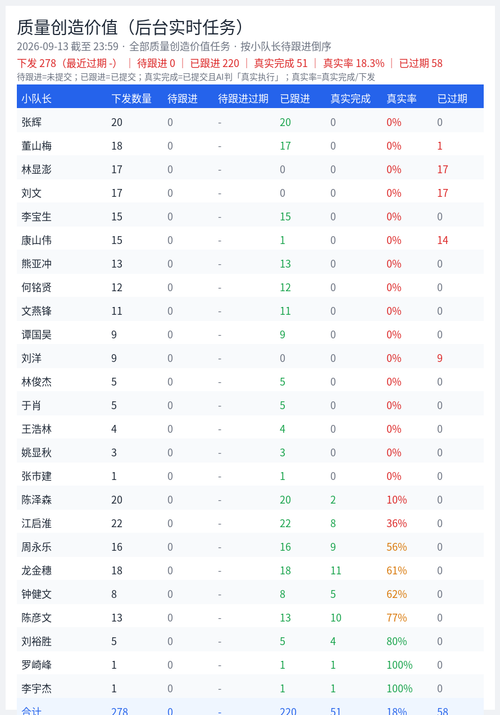500x715 pixels.
Task: Click the 已跟进 column header
Action: tap(295, 98)
